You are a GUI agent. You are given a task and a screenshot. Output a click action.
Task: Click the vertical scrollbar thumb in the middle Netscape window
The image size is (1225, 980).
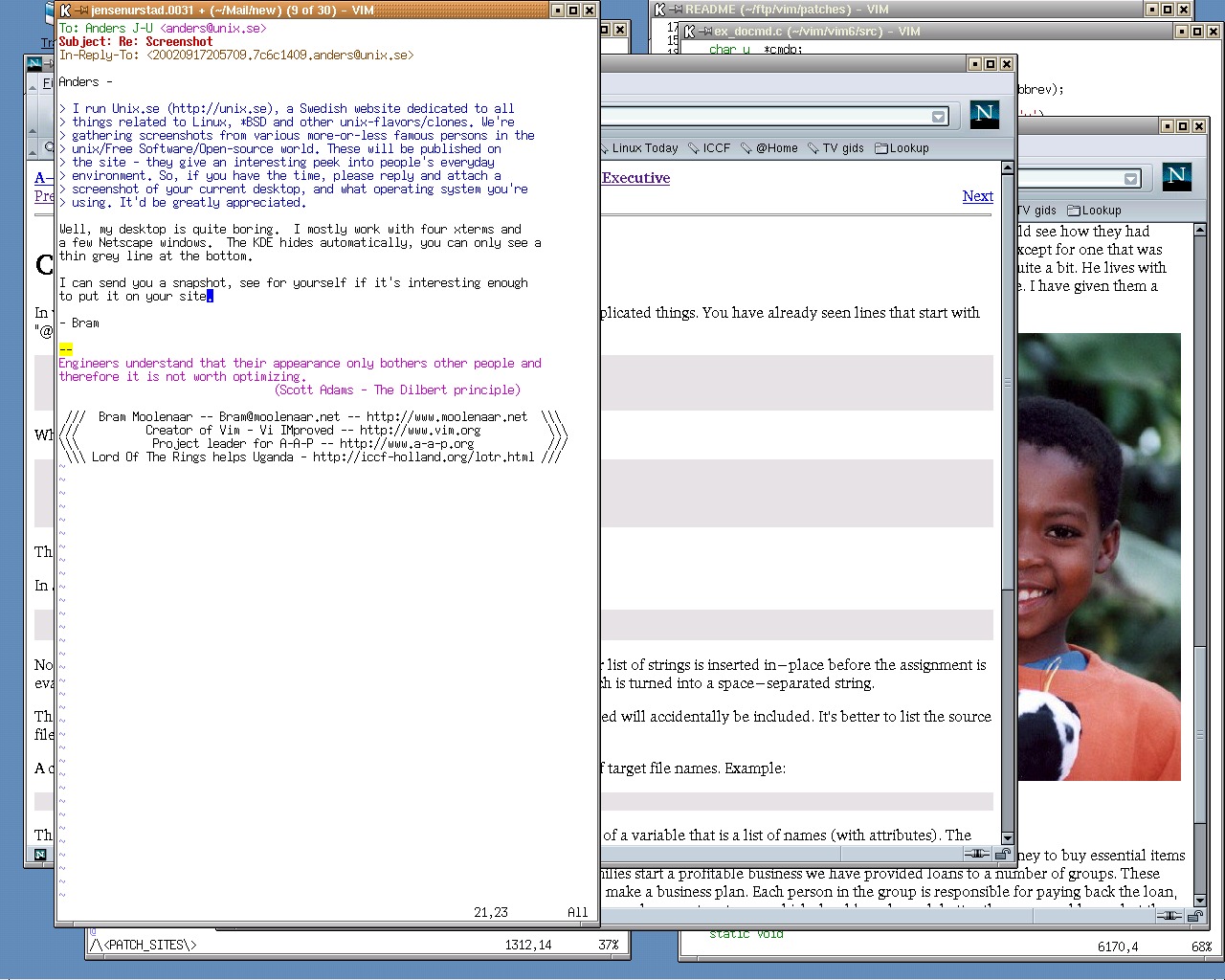click(x=1007, y=383)
